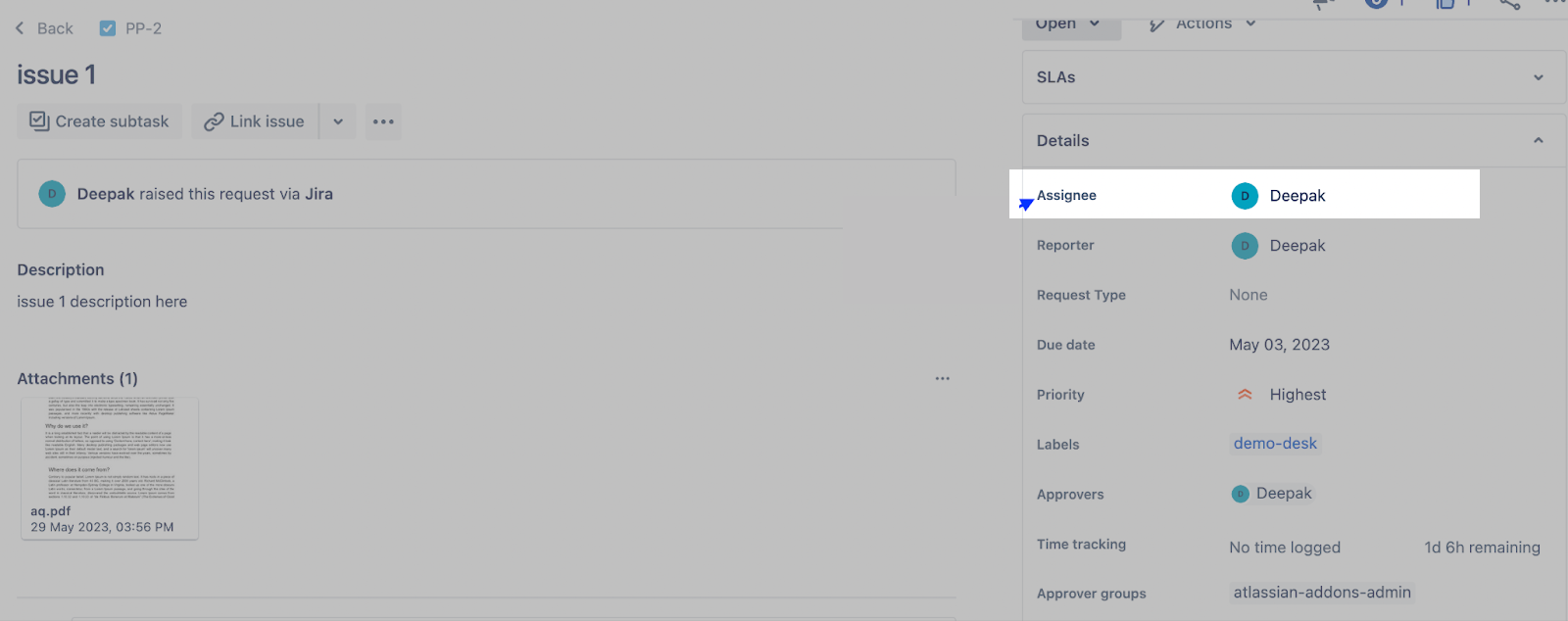
Task: Click the Link issue button
Action: [x=255, y=121]
